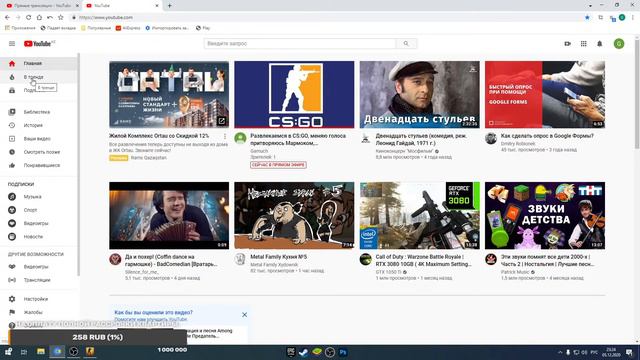Open File Explorer from the taskbar
Viewport: 640px width, 360px height.
(x=41, y=352)
